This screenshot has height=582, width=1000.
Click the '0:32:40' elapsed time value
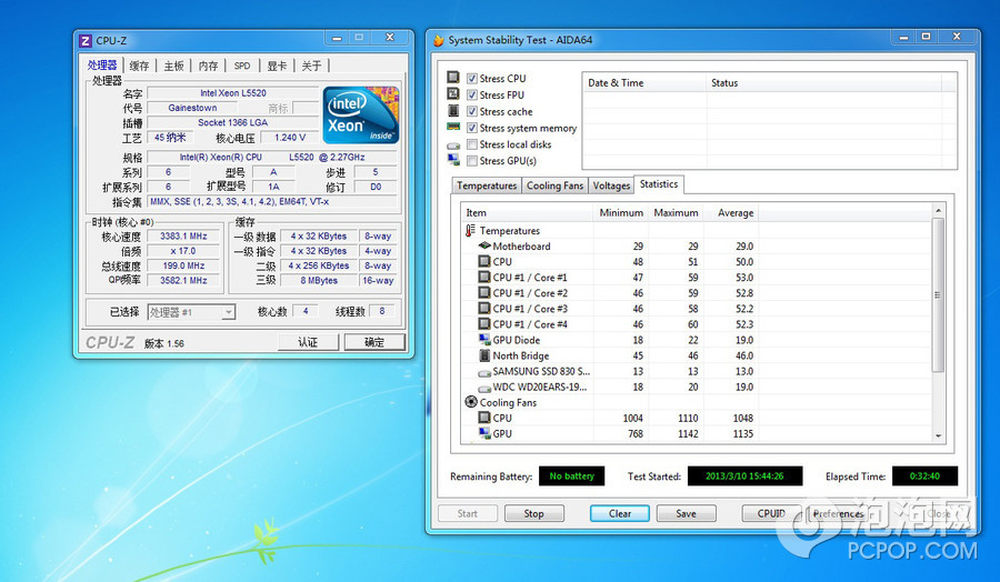click(x=925, y=476)
